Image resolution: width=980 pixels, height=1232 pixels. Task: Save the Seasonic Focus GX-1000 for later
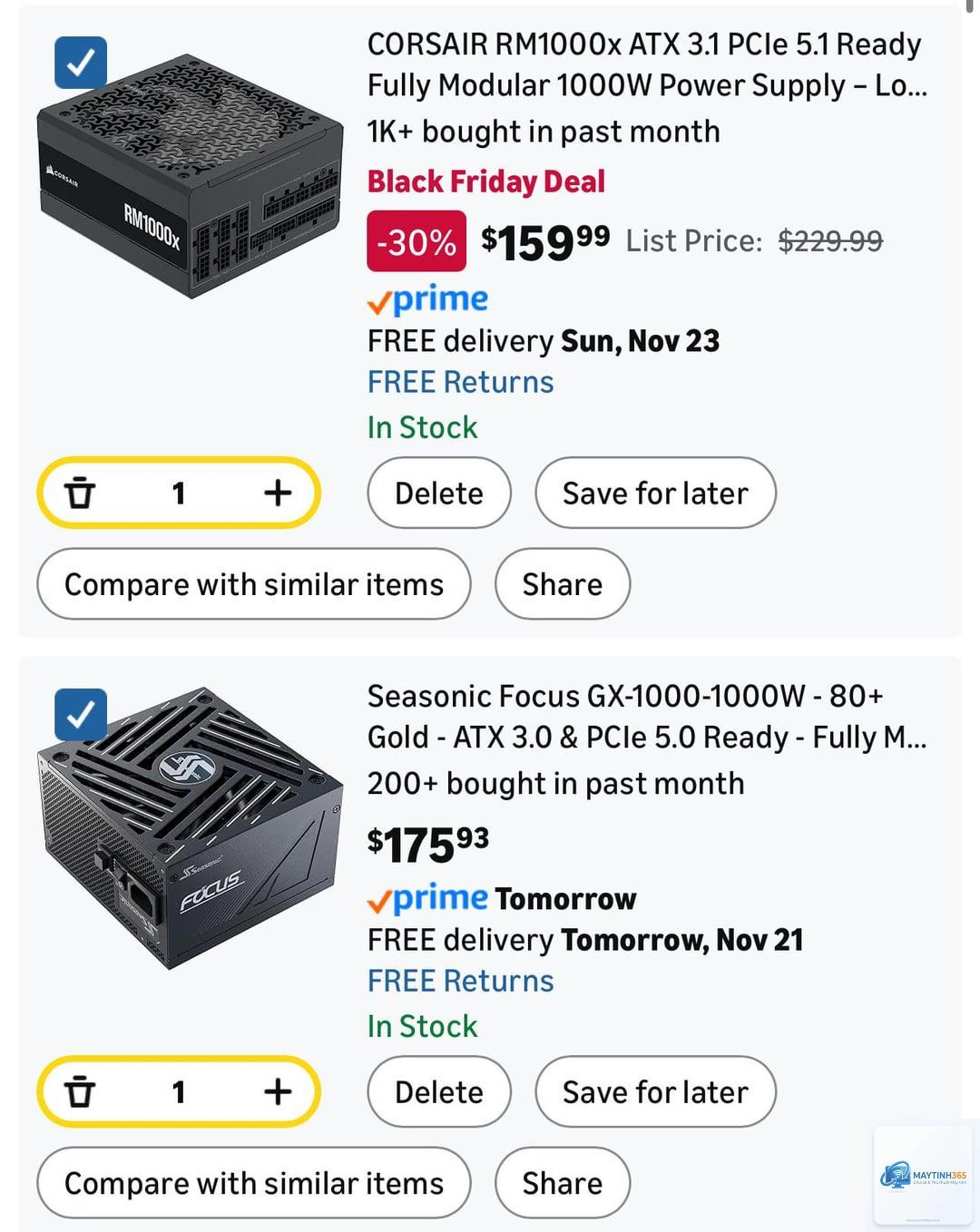[x=655, y=1091]
